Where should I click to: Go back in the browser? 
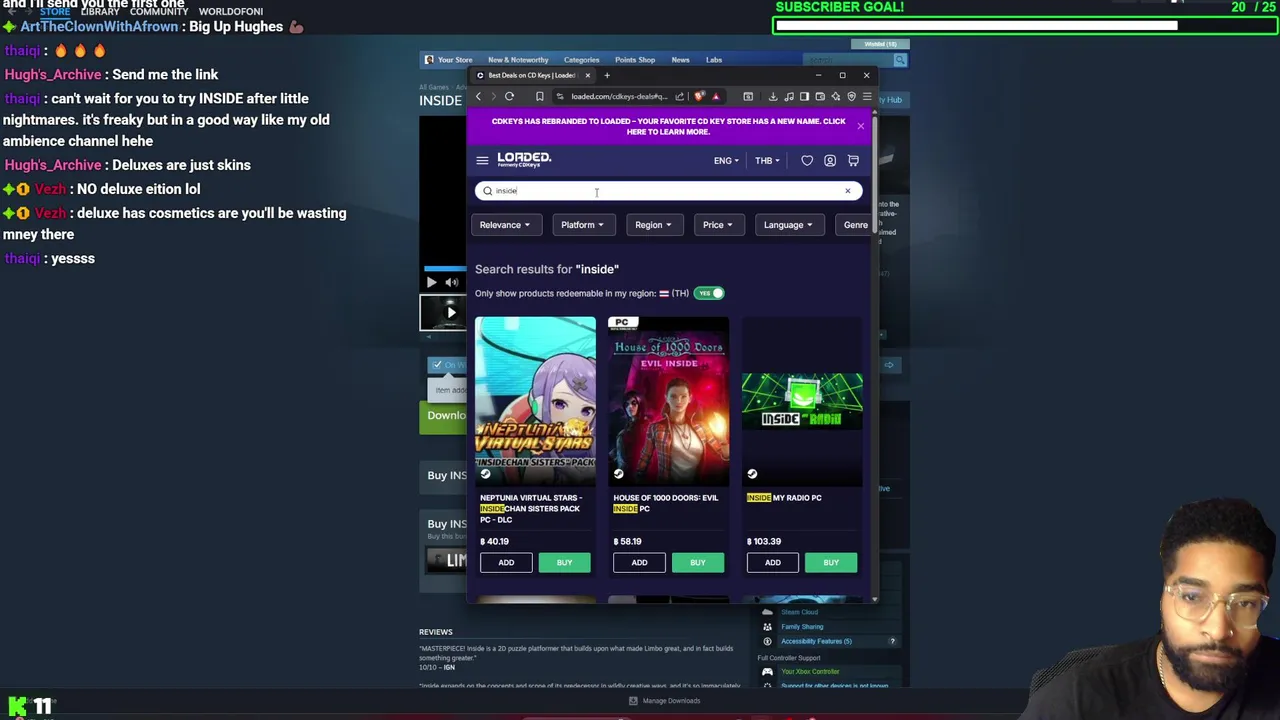[478, 97]
